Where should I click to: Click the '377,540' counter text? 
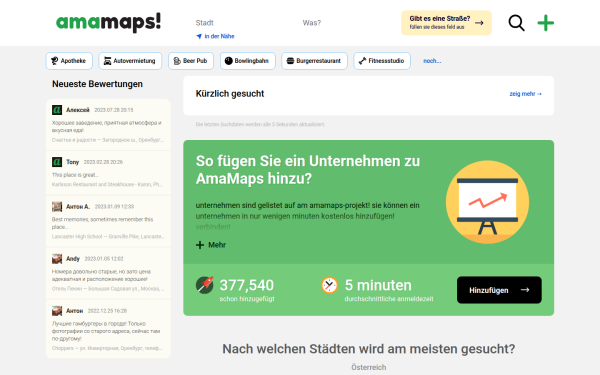[246, 285]
